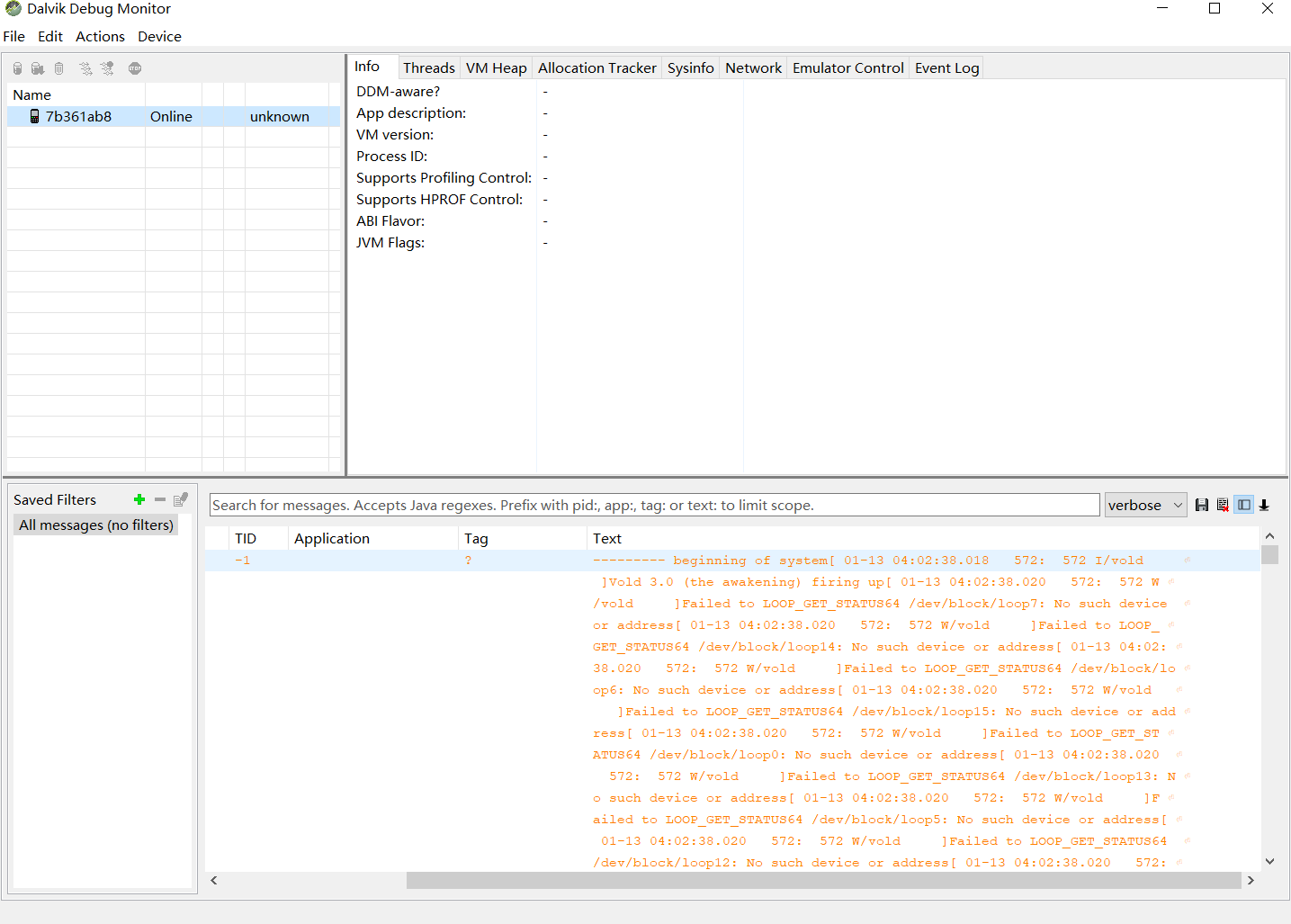Screen dimensions: 1291x924
Task: Add a new logcat filter with green plus
Action: [x=139, y=499]
